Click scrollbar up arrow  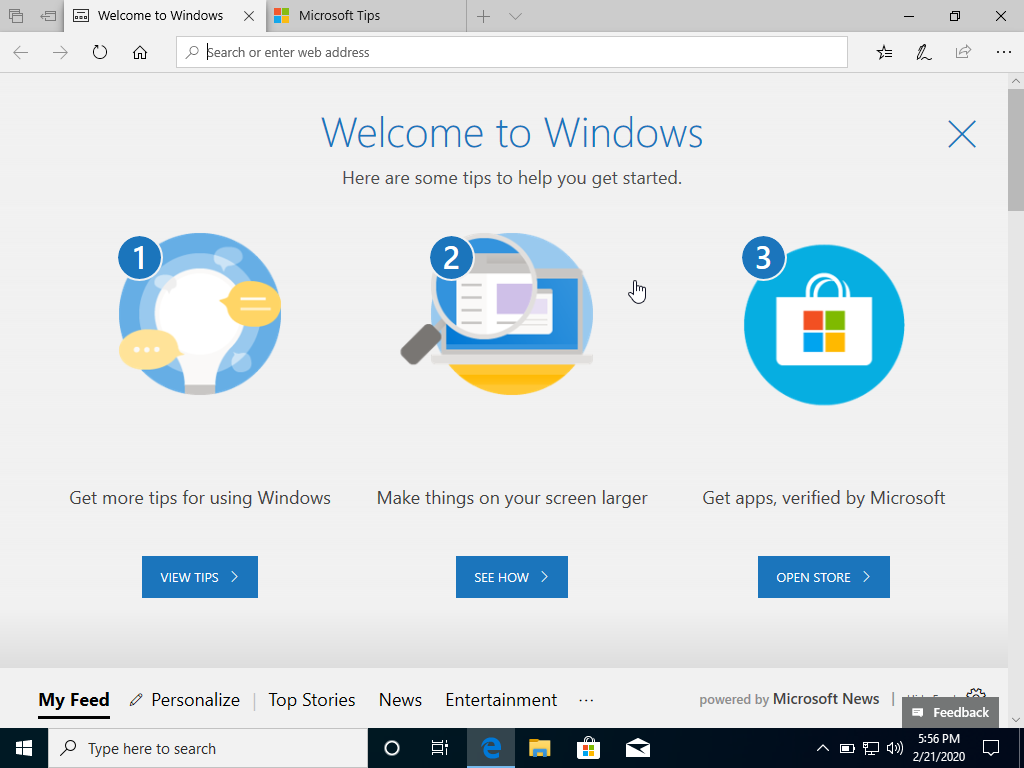coord(1016,81)
